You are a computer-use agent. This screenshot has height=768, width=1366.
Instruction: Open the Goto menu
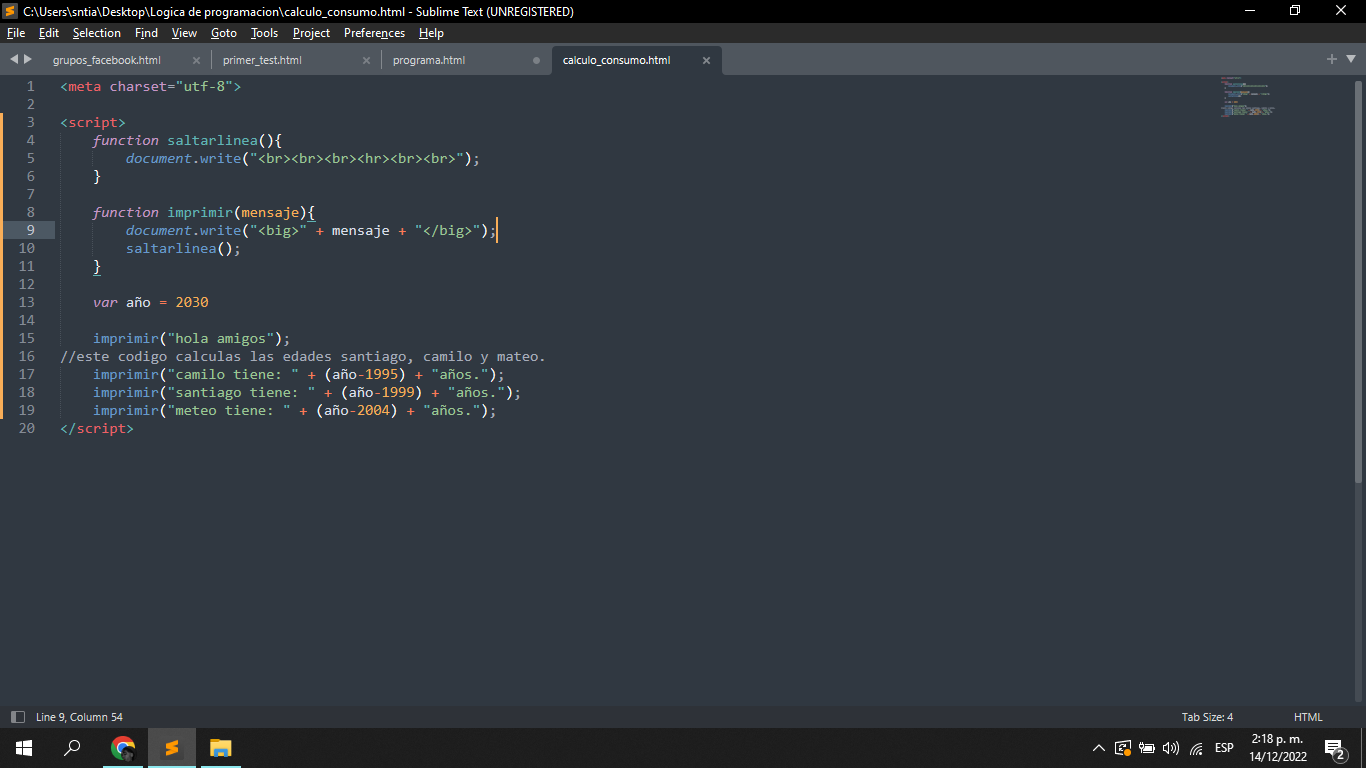tap(224, 33)
